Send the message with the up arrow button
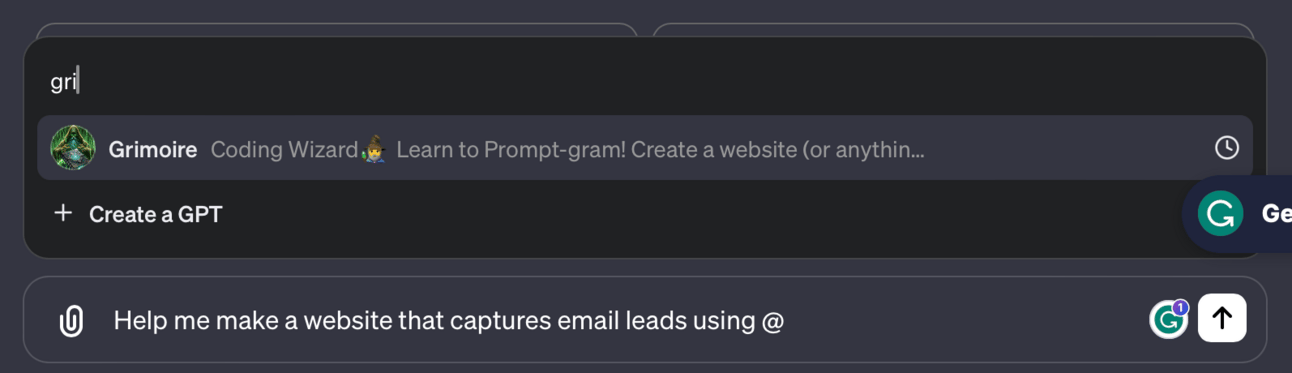Viewport: 1292px width, 373px height. tap(1221, 318)
